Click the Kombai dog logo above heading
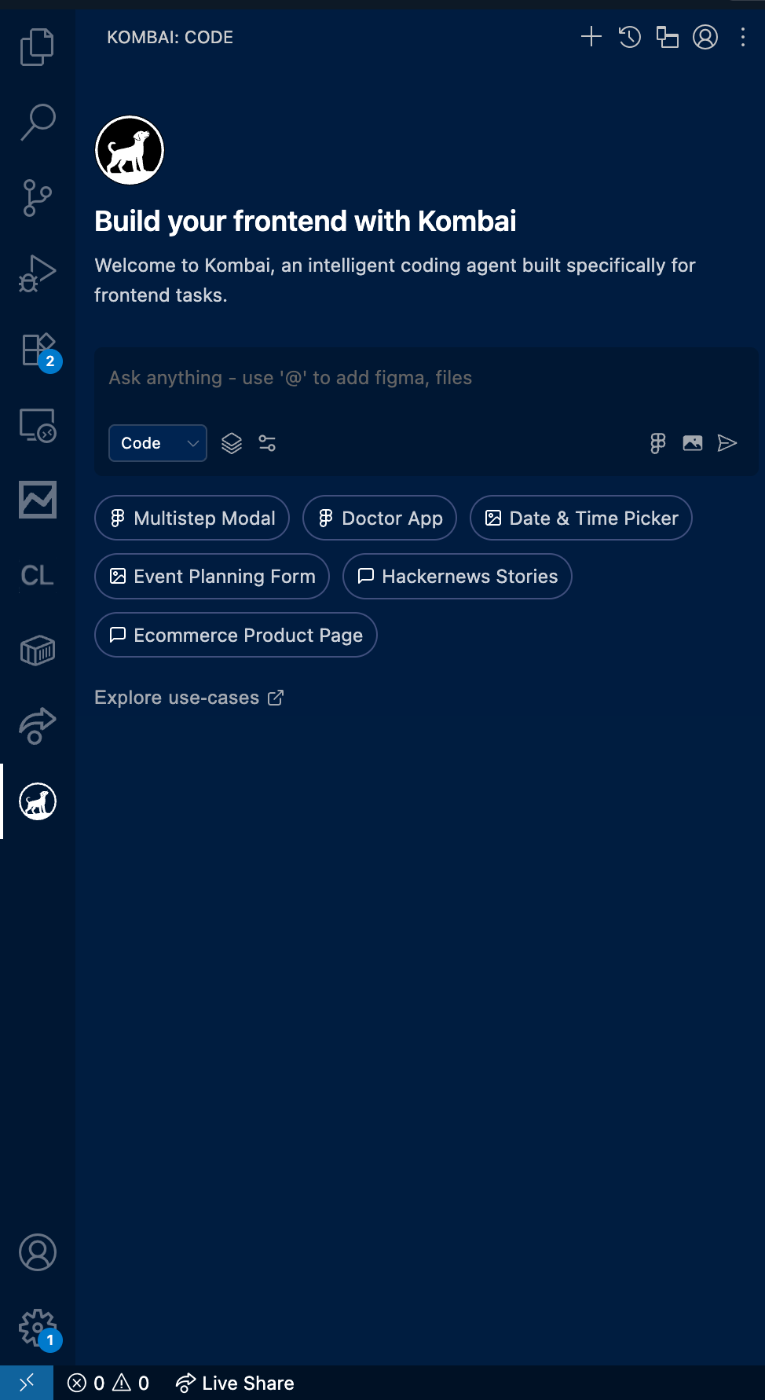This screenshot has width=765, height=1400. click(x=129, y=151)
